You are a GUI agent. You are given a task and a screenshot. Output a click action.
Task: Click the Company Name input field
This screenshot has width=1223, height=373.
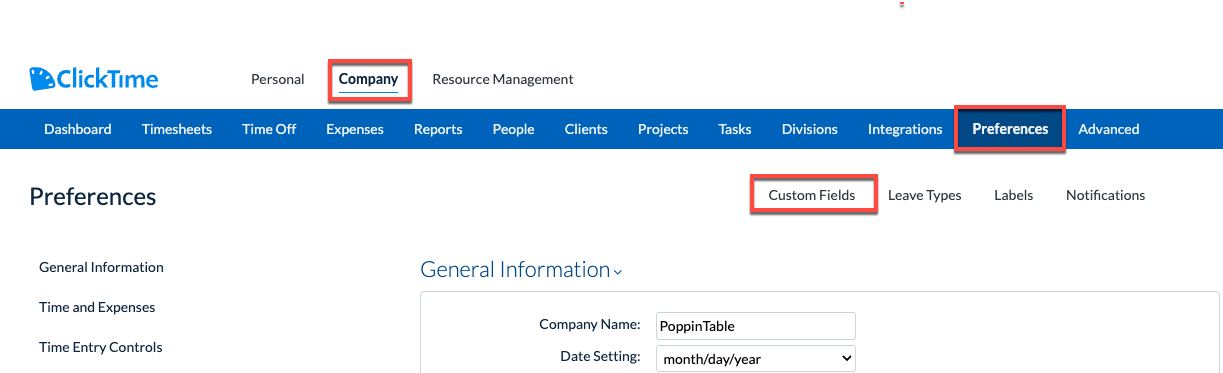[x=756, y=325]
